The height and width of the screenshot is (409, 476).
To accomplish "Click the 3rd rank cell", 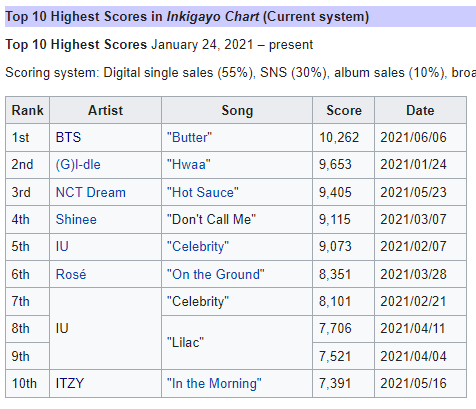I will (x=28, y=192).
